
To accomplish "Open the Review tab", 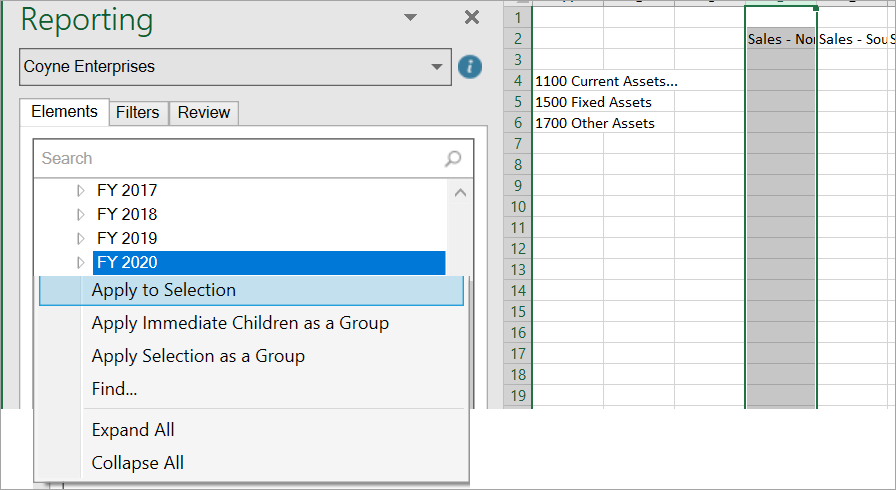I will tap(203, 113).
